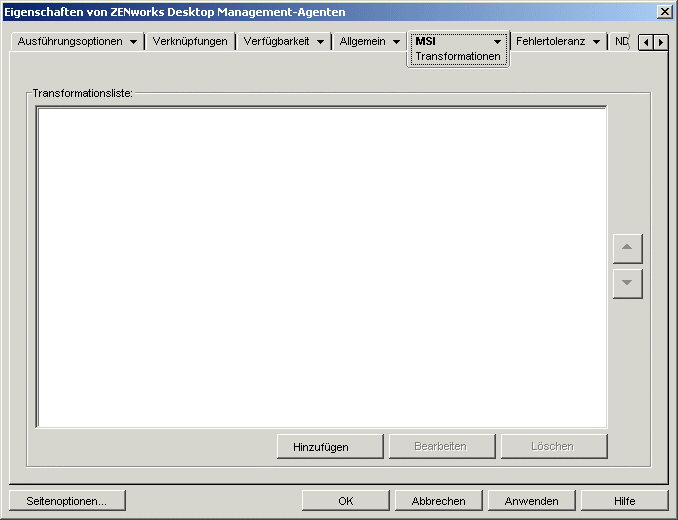
Task: Expand the MSI tab dropdown arrow
Action: click(x=497, y=42)
